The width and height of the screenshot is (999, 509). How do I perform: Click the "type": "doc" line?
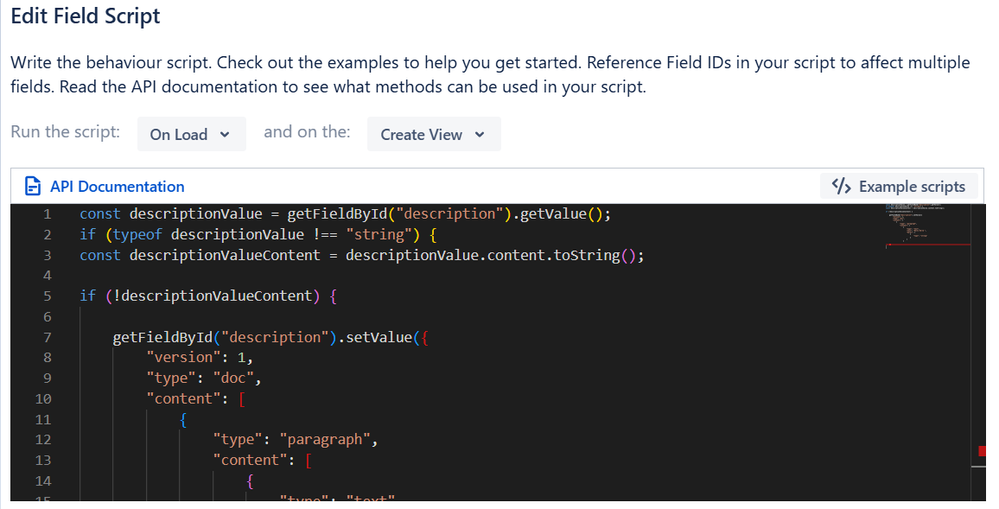tap(204, 378)
